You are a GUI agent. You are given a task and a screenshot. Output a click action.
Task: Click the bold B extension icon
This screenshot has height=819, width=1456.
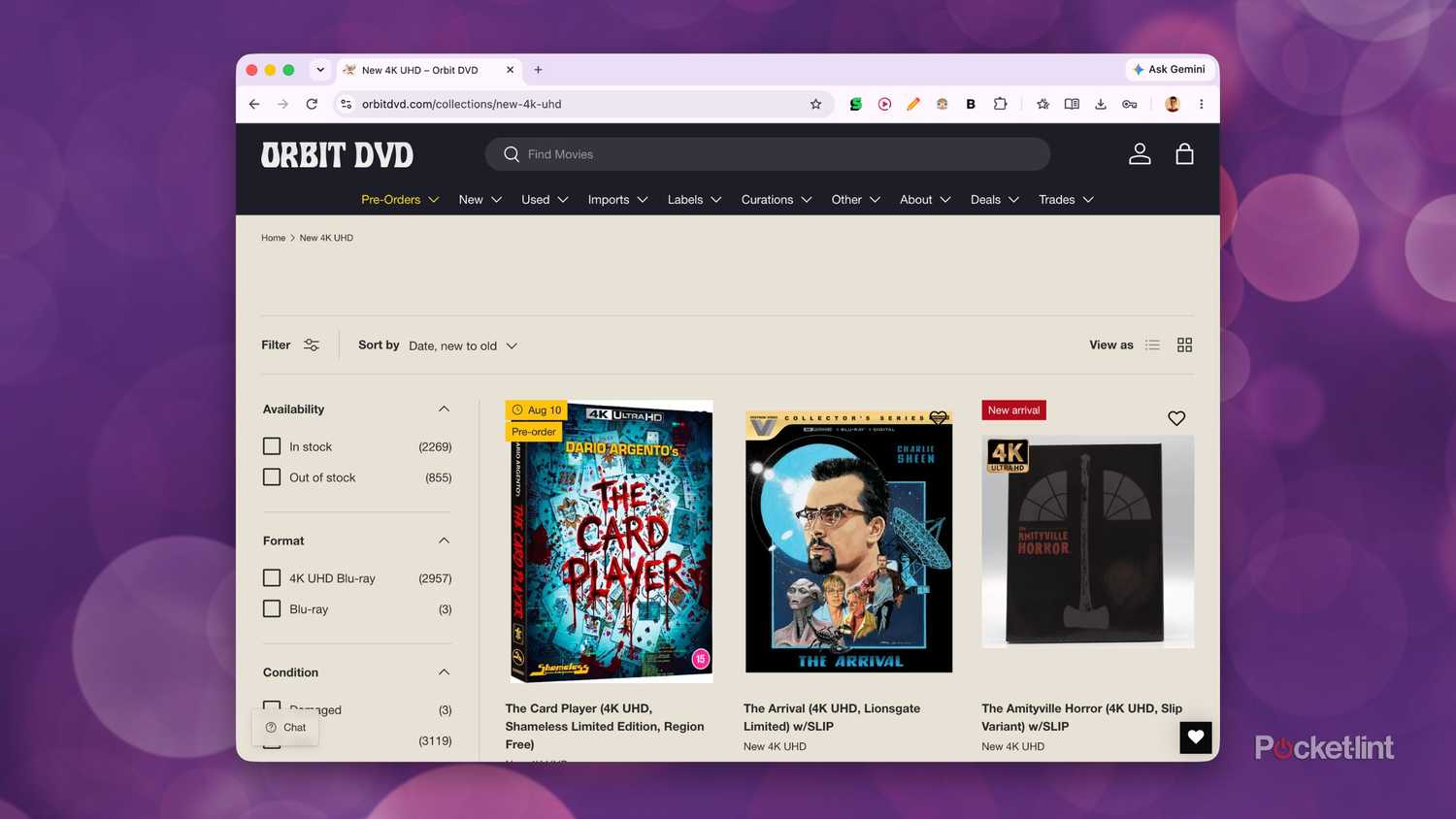tap(971, 104)
